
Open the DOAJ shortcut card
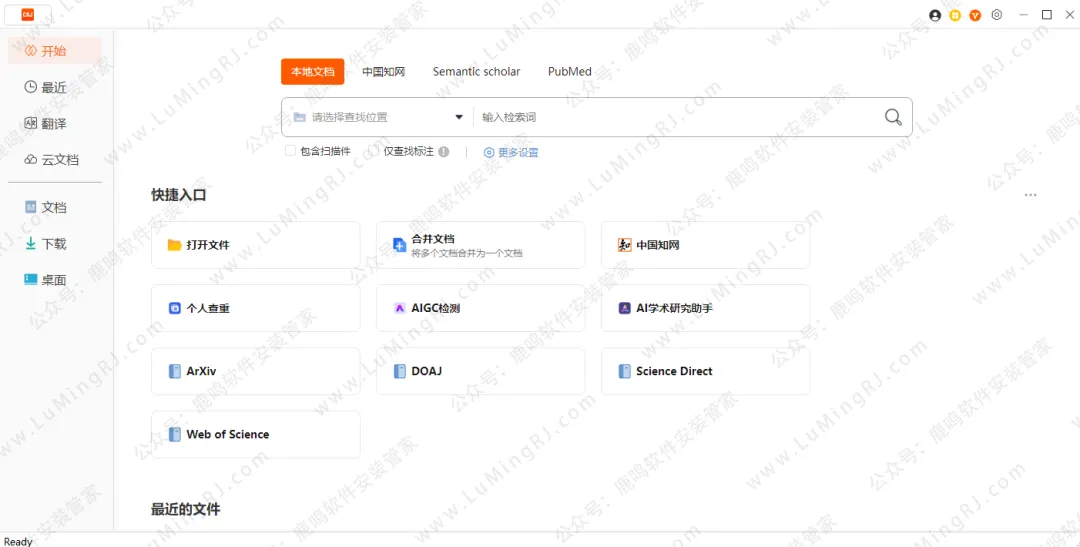[480, 371]
